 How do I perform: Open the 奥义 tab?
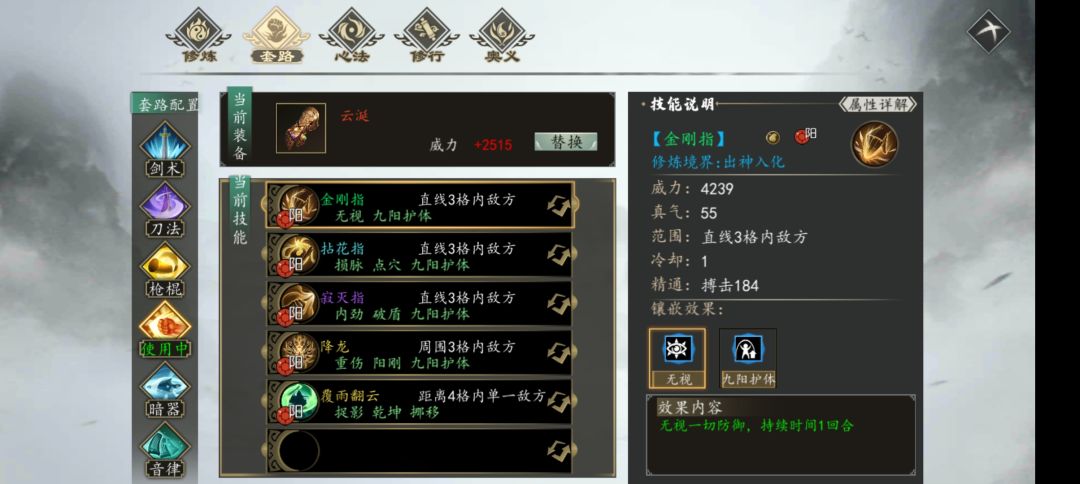coord(502,36)
